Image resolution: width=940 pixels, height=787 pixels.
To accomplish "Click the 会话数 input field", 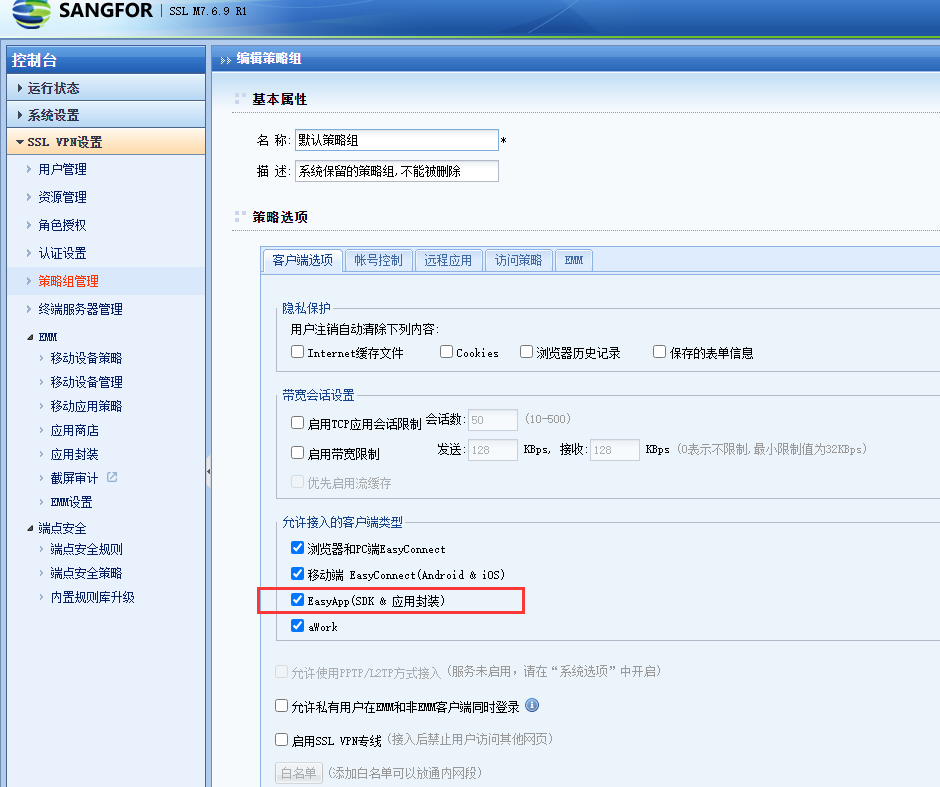I will click(493, 420).
